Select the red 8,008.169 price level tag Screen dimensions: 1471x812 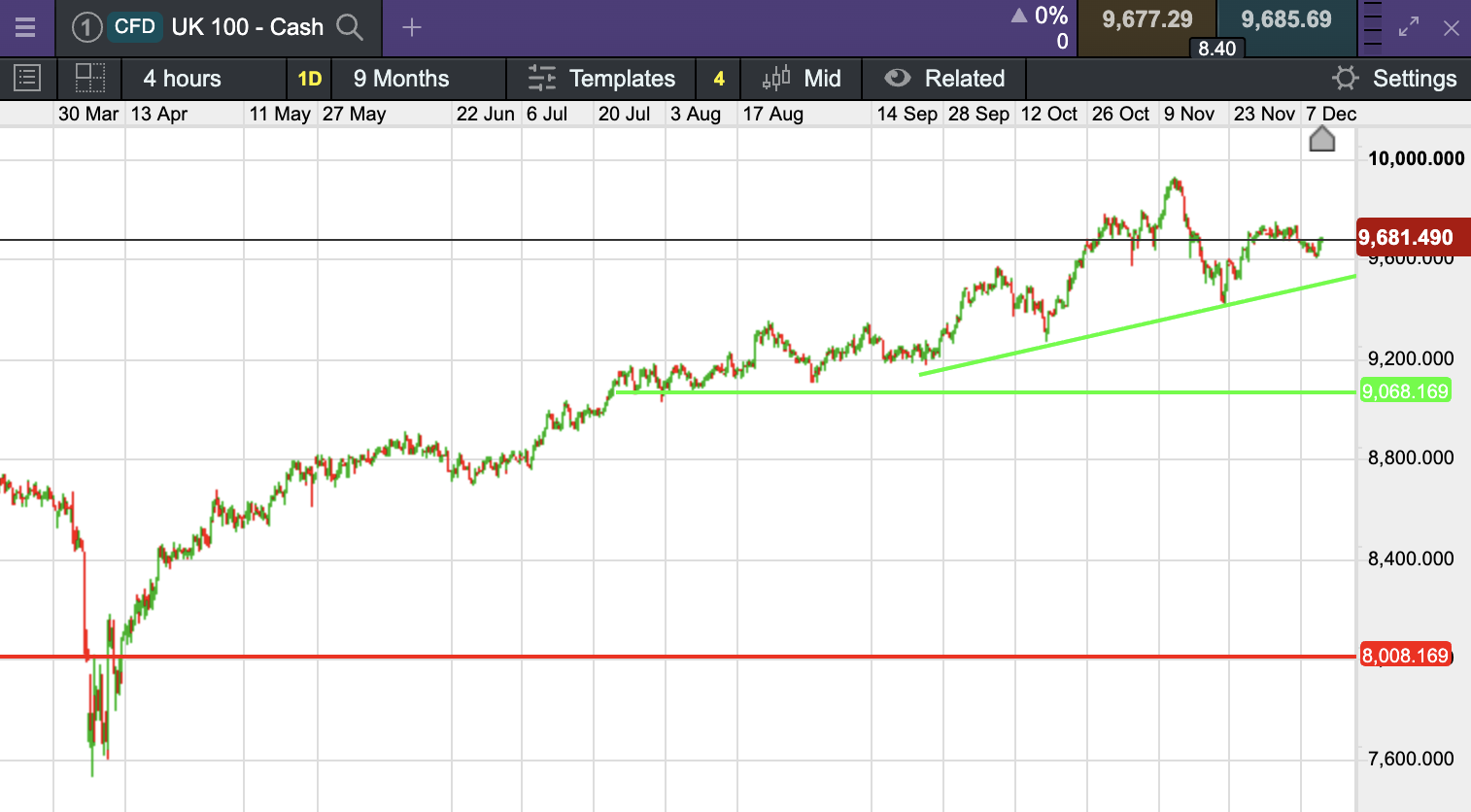pyautogui.click(x=1405, y=656)
